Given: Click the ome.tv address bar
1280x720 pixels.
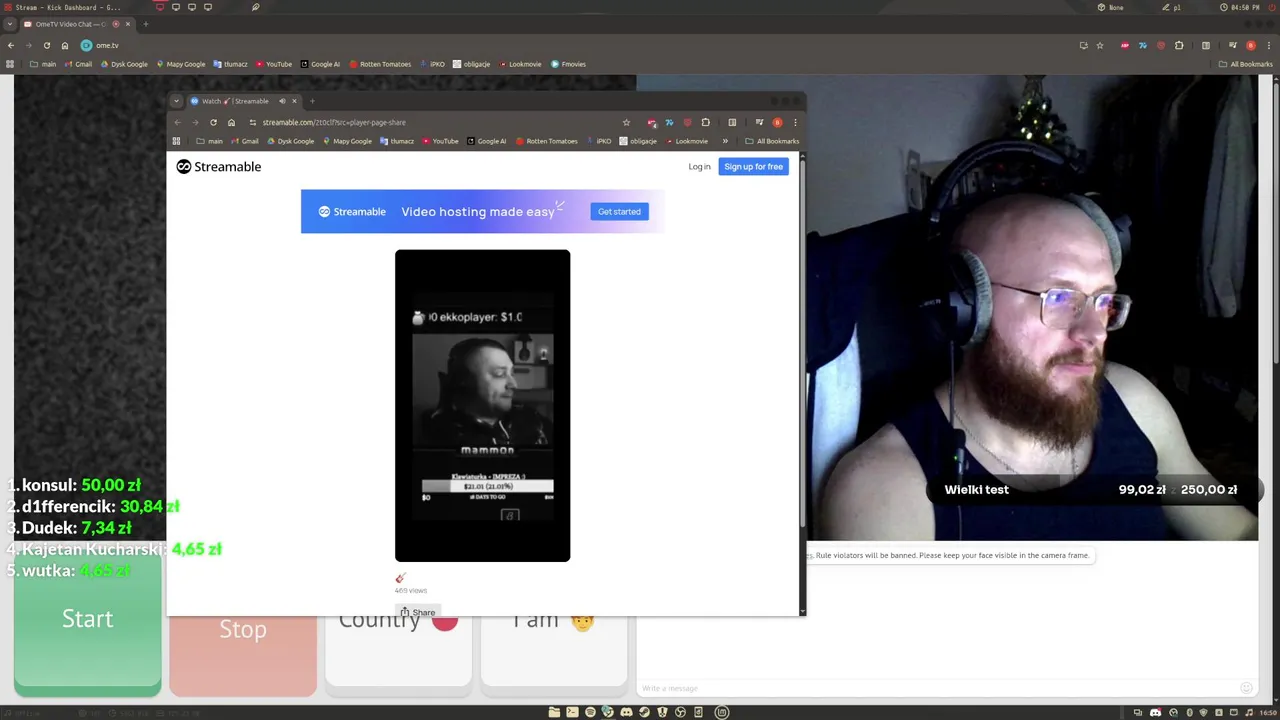Looking at the screenshot, I should (580, 45).
